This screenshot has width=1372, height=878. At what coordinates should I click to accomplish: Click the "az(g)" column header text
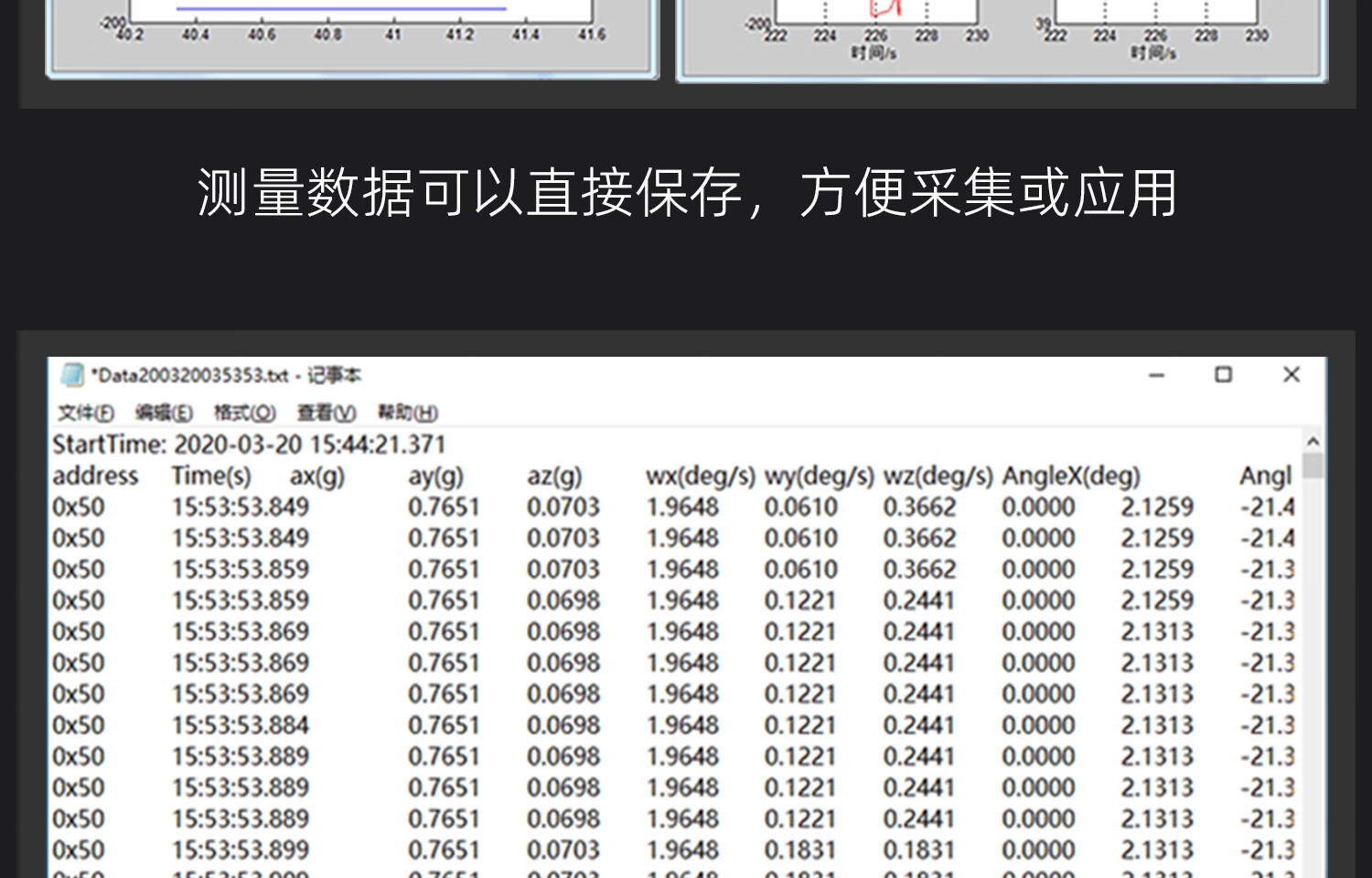tap(554, 476)
